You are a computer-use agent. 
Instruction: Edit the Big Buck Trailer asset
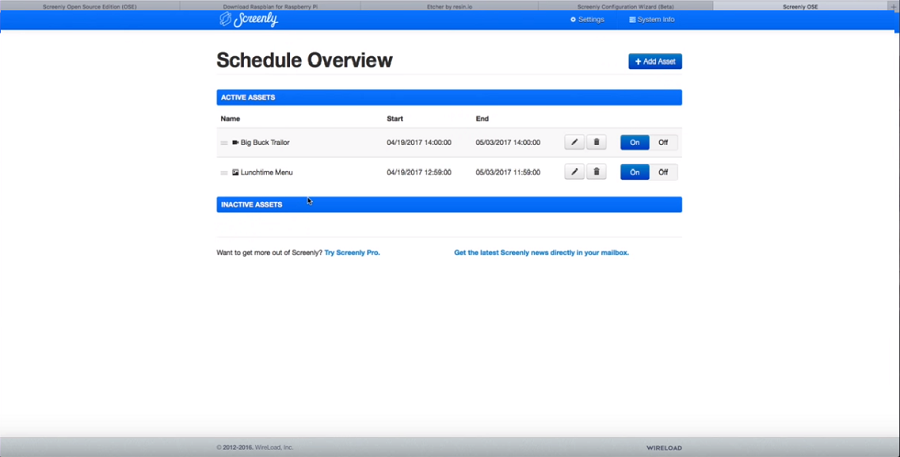(574, 142)
